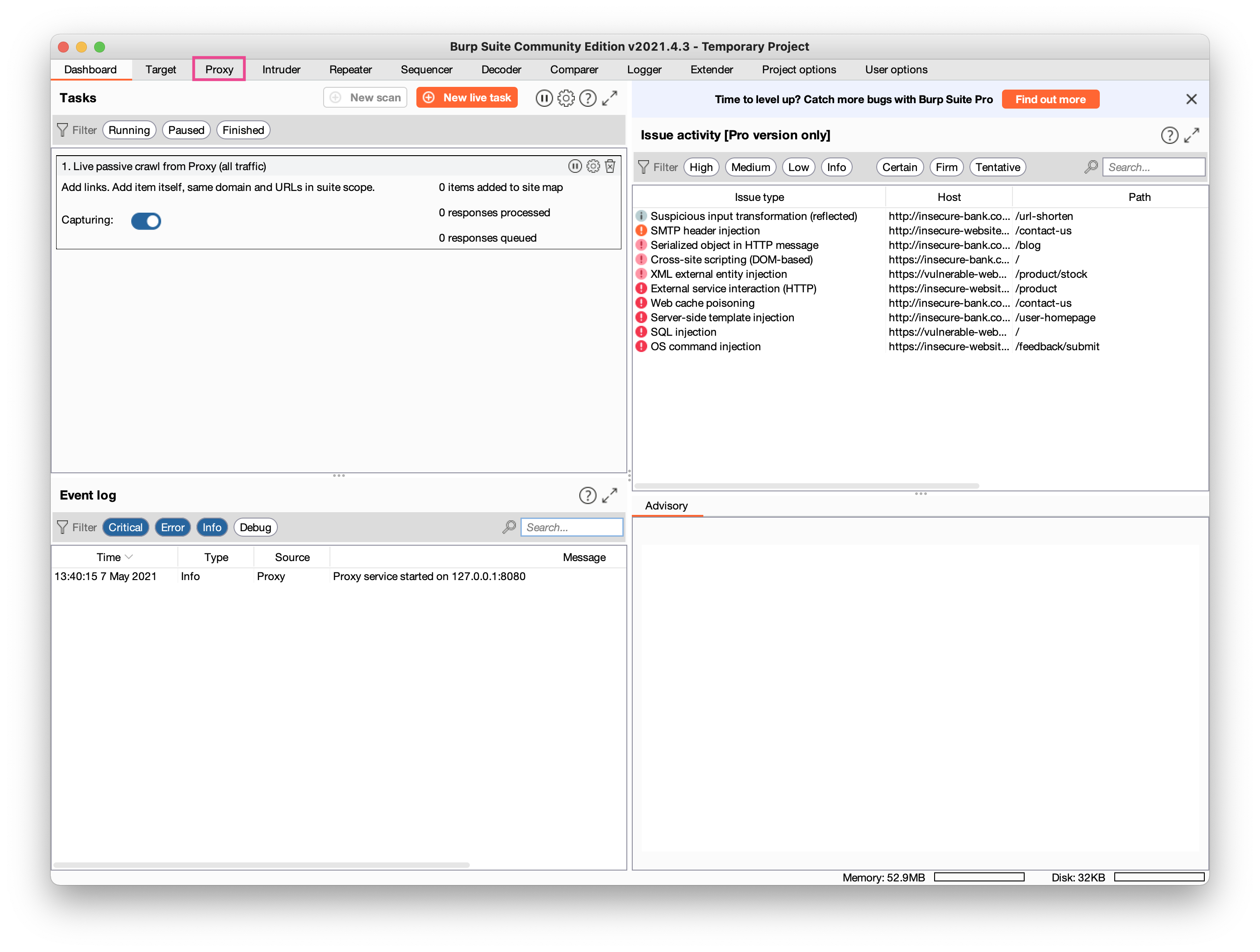Close the Burp Suite Pro promo banner

click(x=1191, y=100)
